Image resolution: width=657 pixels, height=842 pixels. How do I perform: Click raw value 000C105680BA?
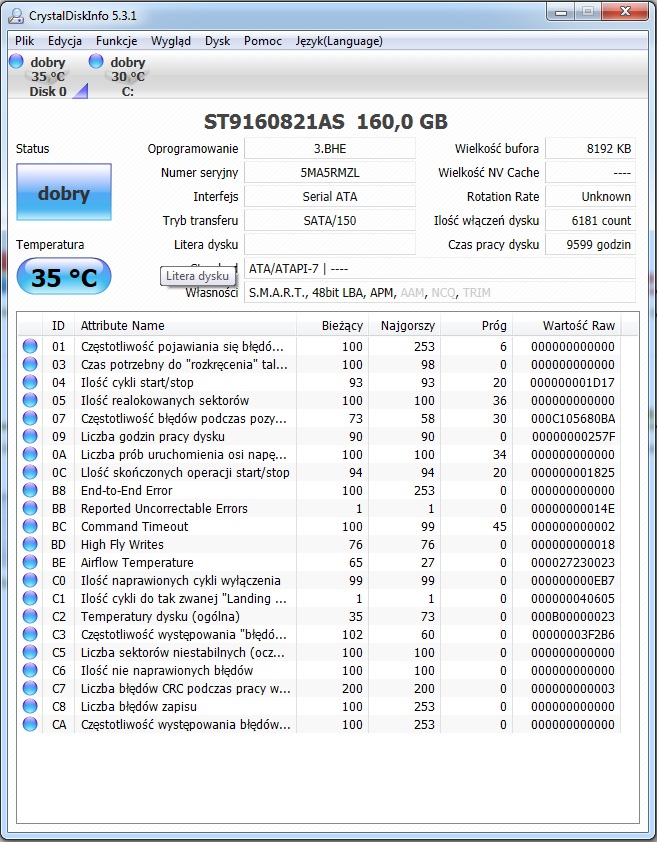(x=573, y=418)
